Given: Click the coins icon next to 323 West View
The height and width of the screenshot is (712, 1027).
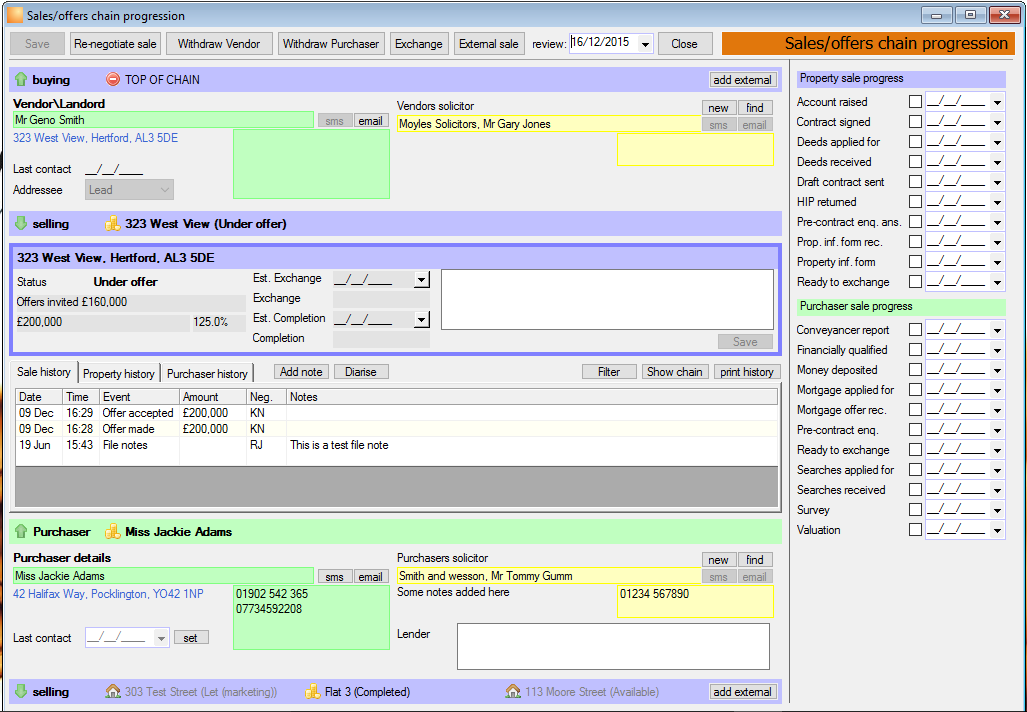Looking at the screenshot, I should 113,223.
